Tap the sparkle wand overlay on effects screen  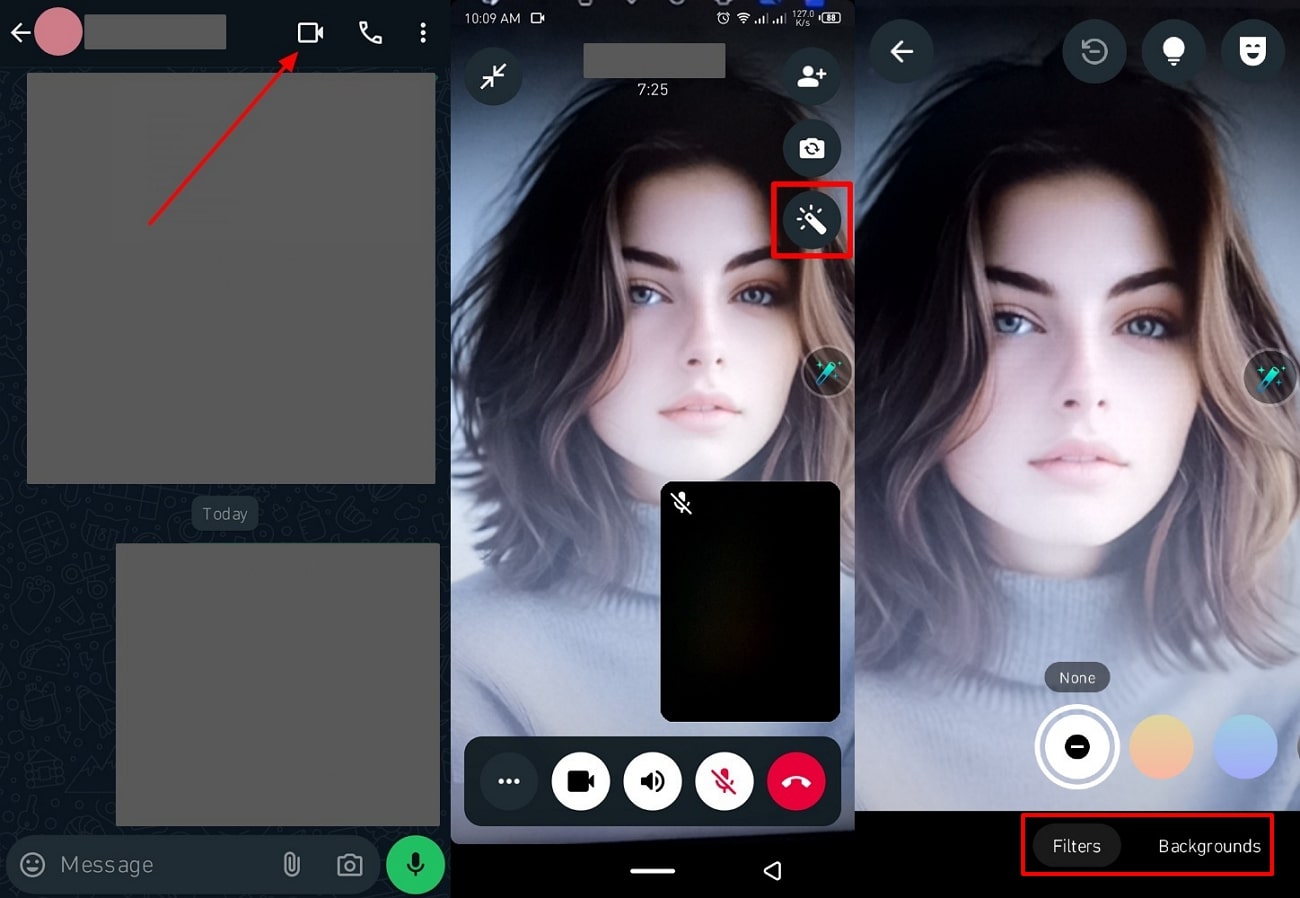1270,378
